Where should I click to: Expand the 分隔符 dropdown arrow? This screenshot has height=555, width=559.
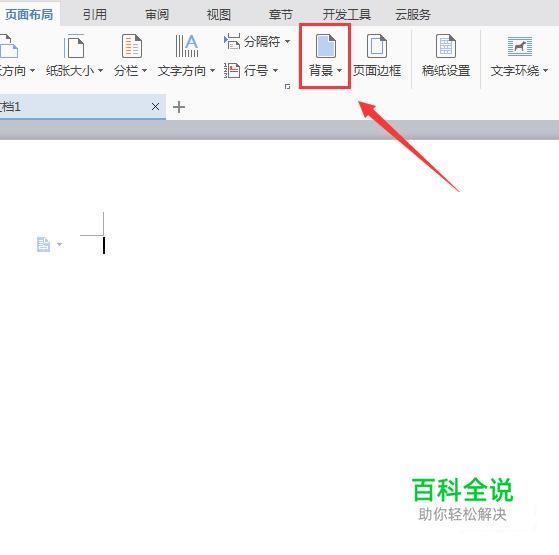click(x=287, y=42)
